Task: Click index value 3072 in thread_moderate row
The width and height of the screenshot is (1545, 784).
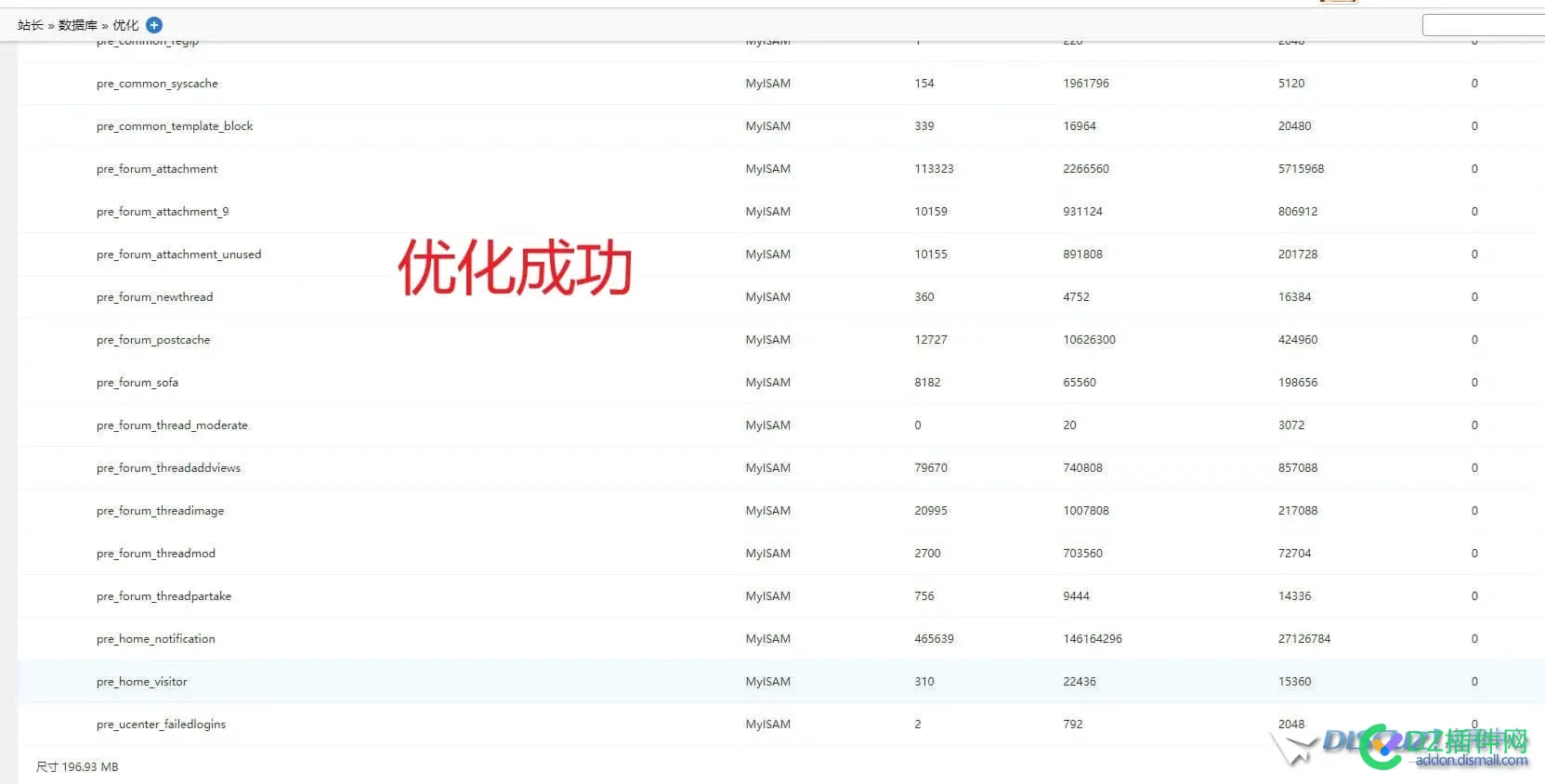Action: [1291, 425]
